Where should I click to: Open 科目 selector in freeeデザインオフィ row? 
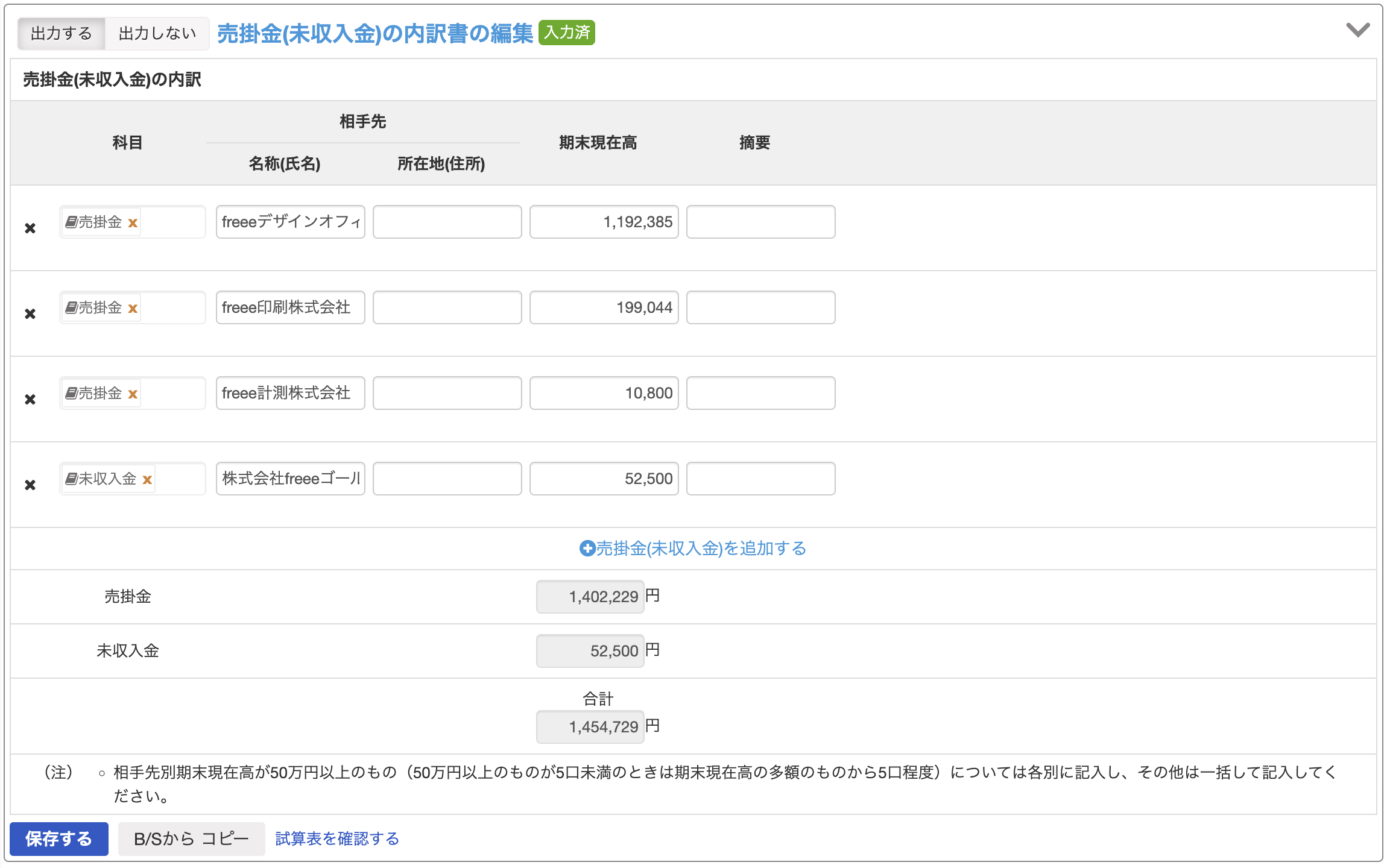point(133,222)
